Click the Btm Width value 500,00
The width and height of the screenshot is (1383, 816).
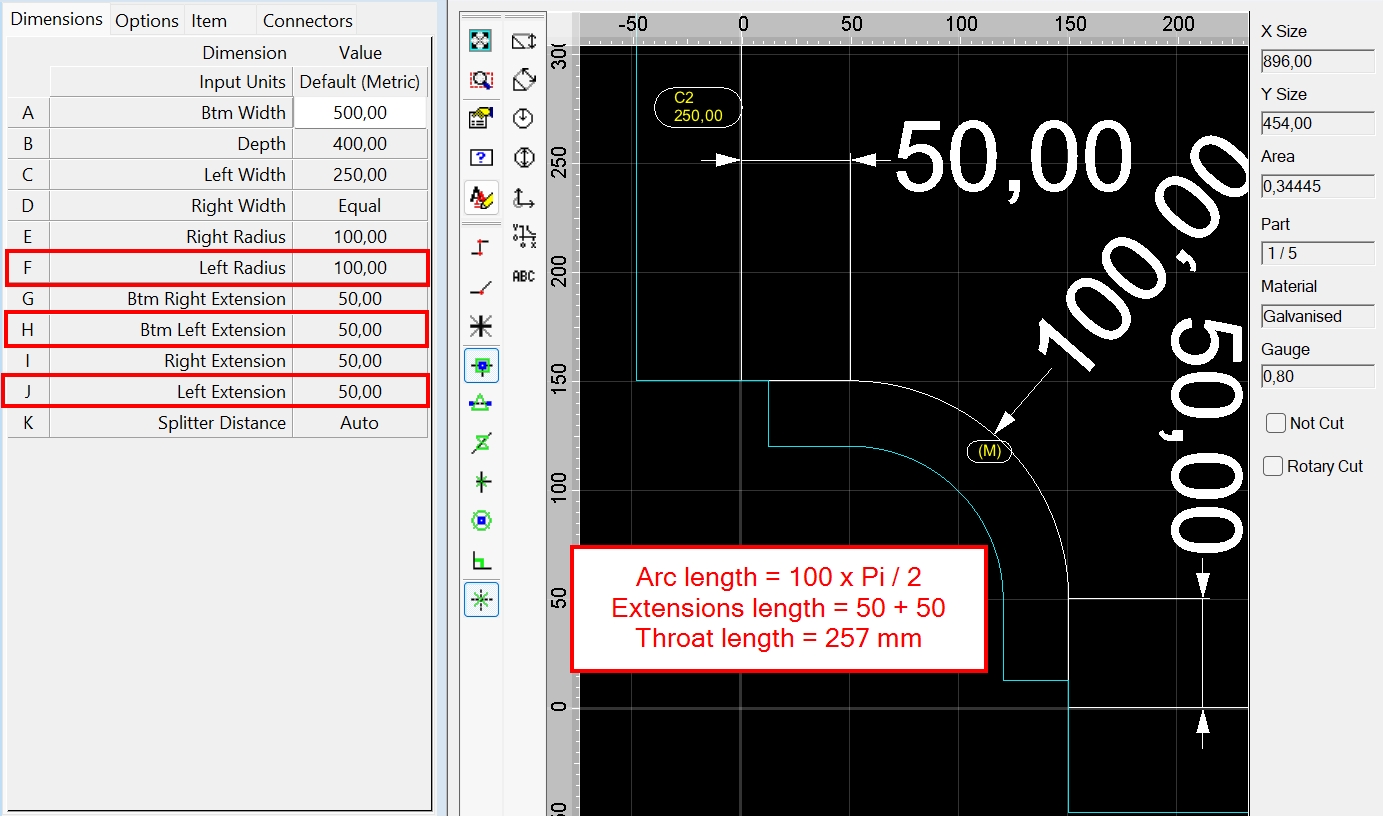[360, 112]
